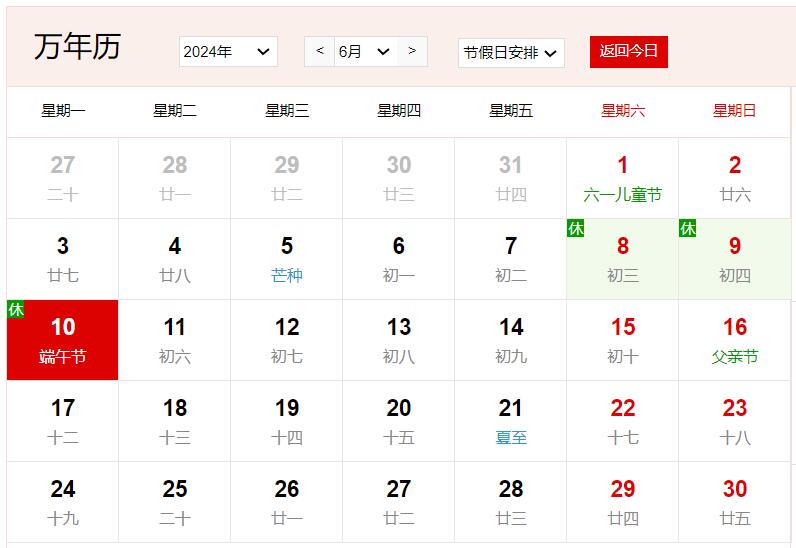796x548 pixels.
Task: Choose June 30 date cell
Action: click(734, 502)
